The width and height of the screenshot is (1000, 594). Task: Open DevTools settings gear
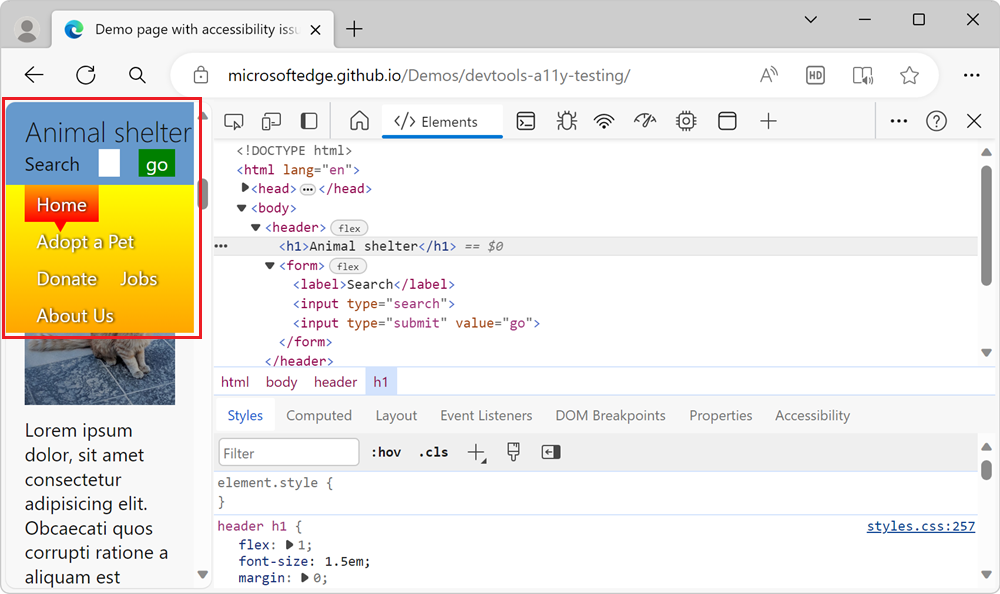click(x=685, y=120)
